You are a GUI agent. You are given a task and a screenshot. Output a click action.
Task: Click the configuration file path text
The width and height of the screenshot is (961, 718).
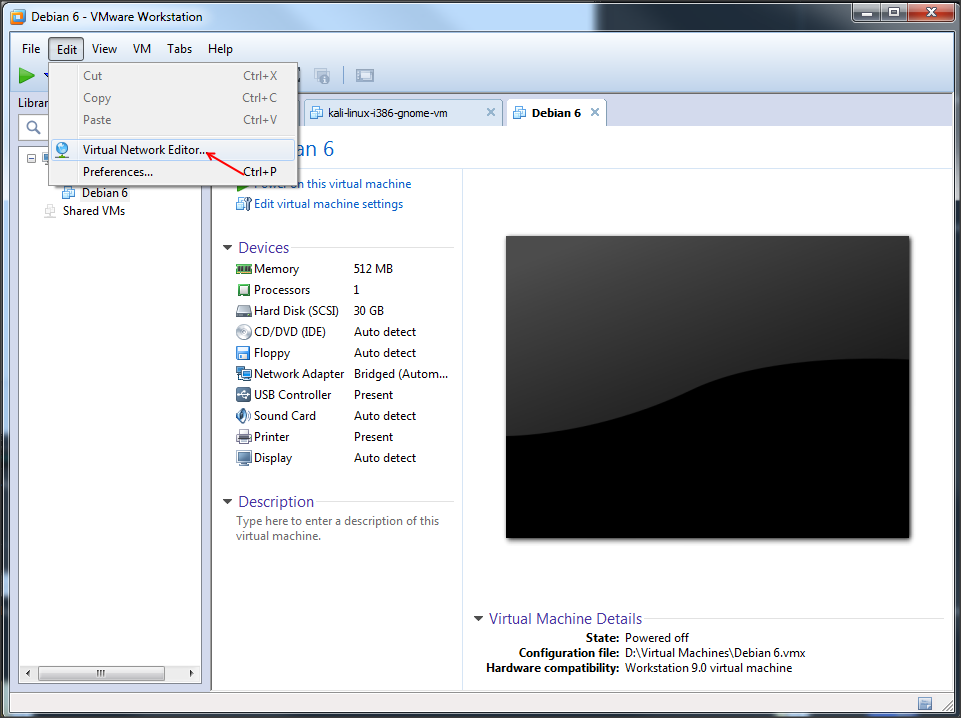point(715,653)
